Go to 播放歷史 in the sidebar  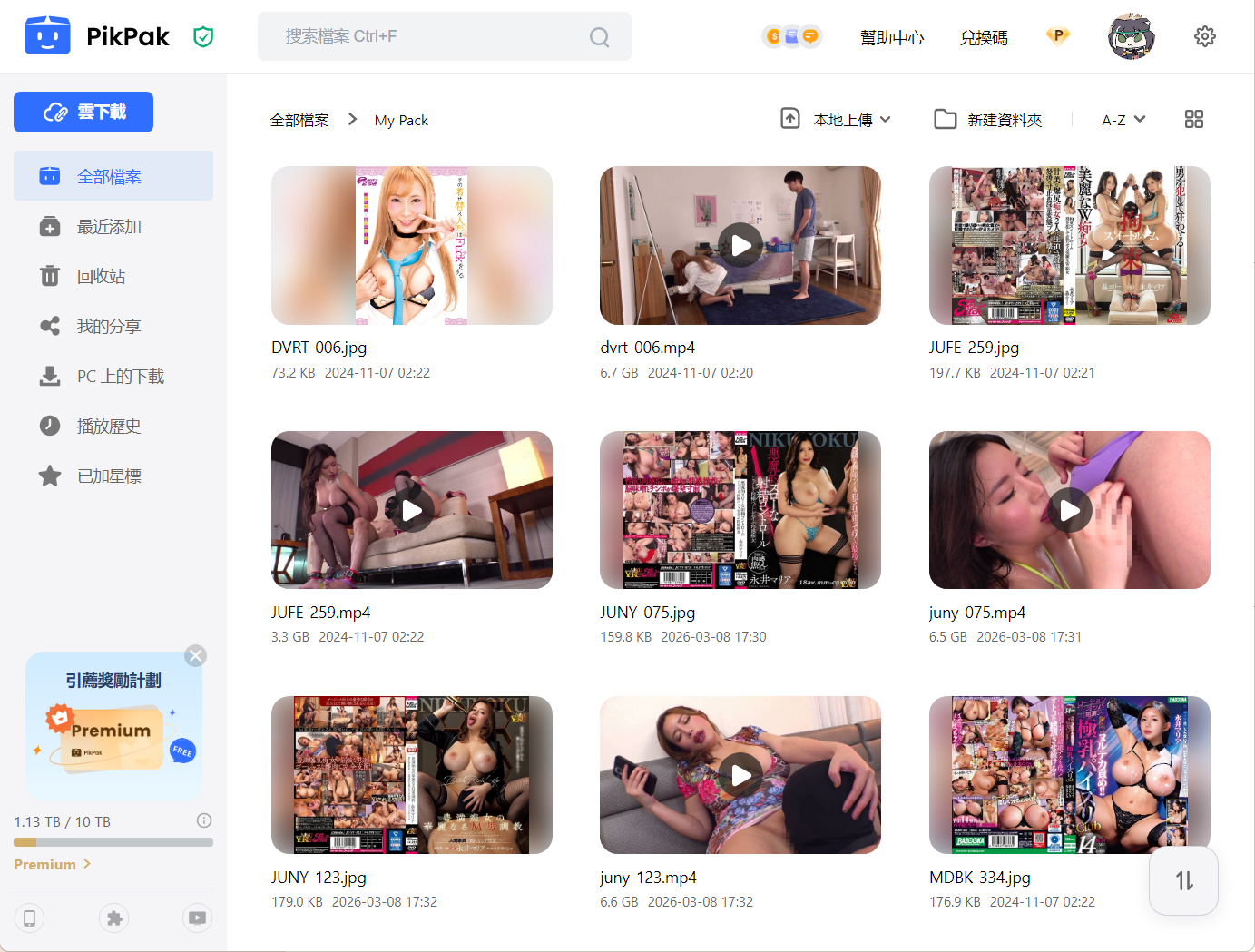[109, 427]
